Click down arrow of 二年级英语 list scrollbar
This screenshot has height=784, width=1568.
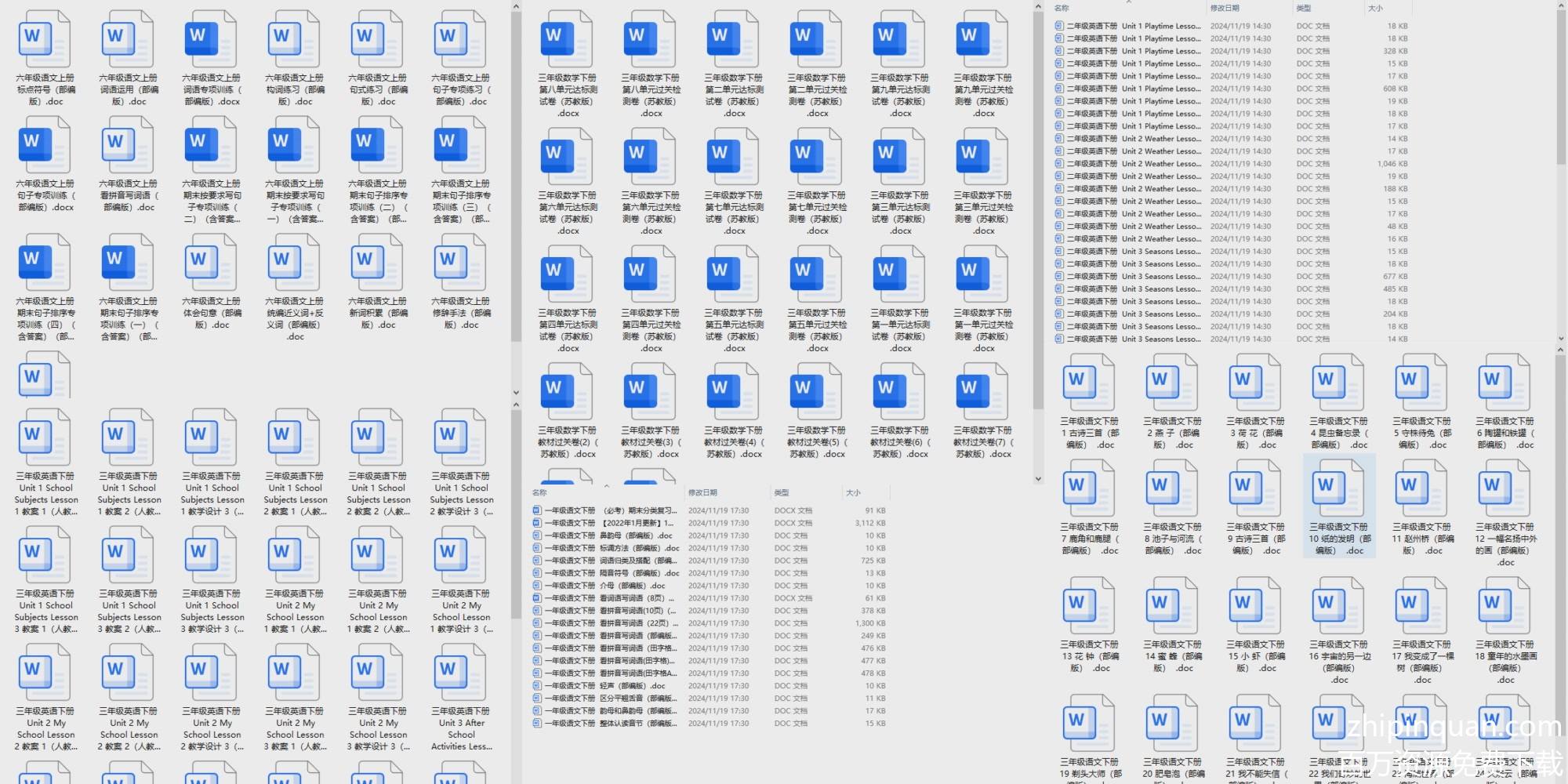click(1560, 339)
